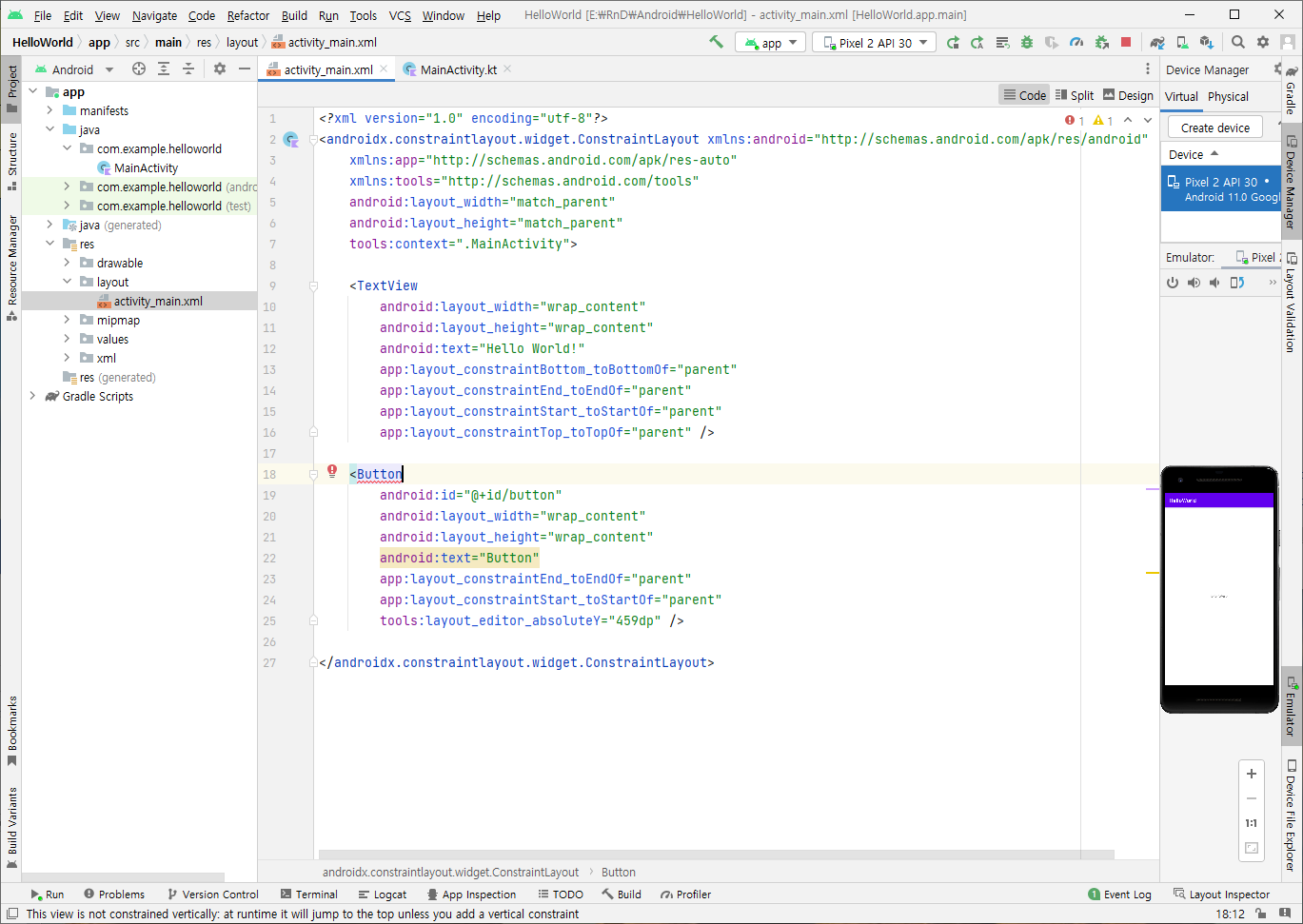The image size is (1303, 924).
Task: Open the VCS menu
Action: tap(400, 15)
